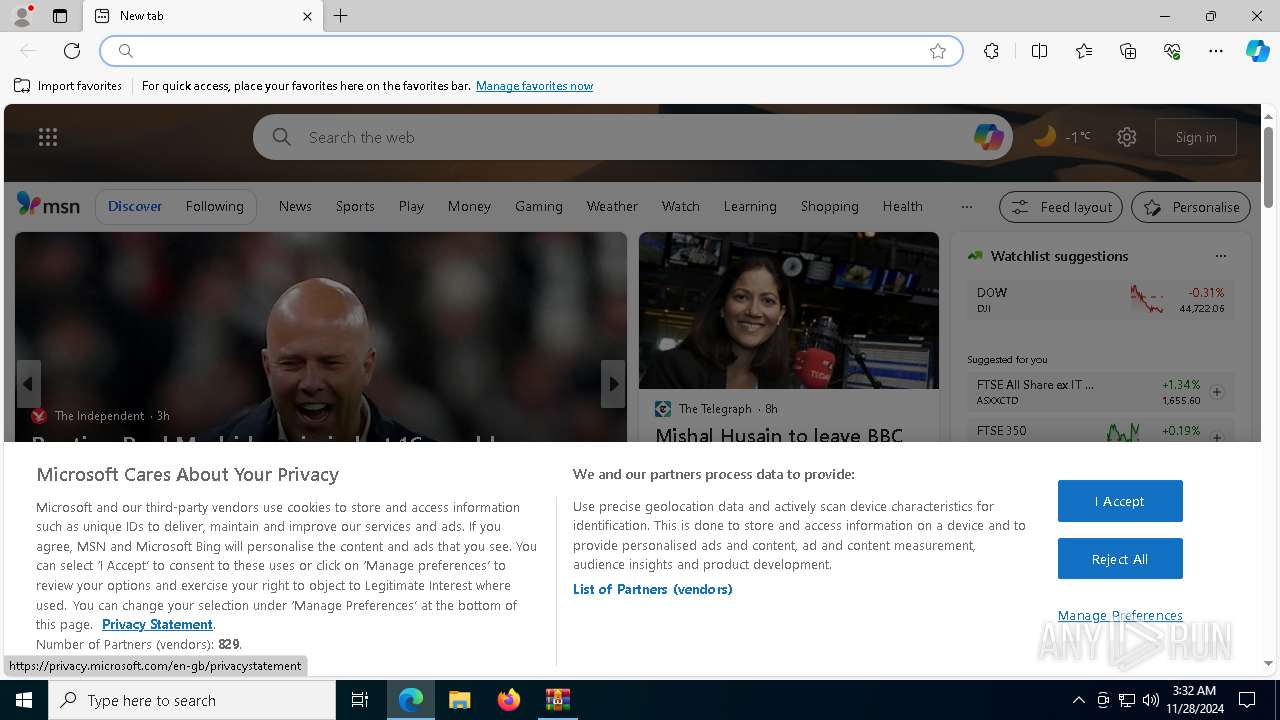Open Mishal Husain article thumbnail
This screenshot has width=1280, height=720.
pyautogui.click(x=789, y=311)
